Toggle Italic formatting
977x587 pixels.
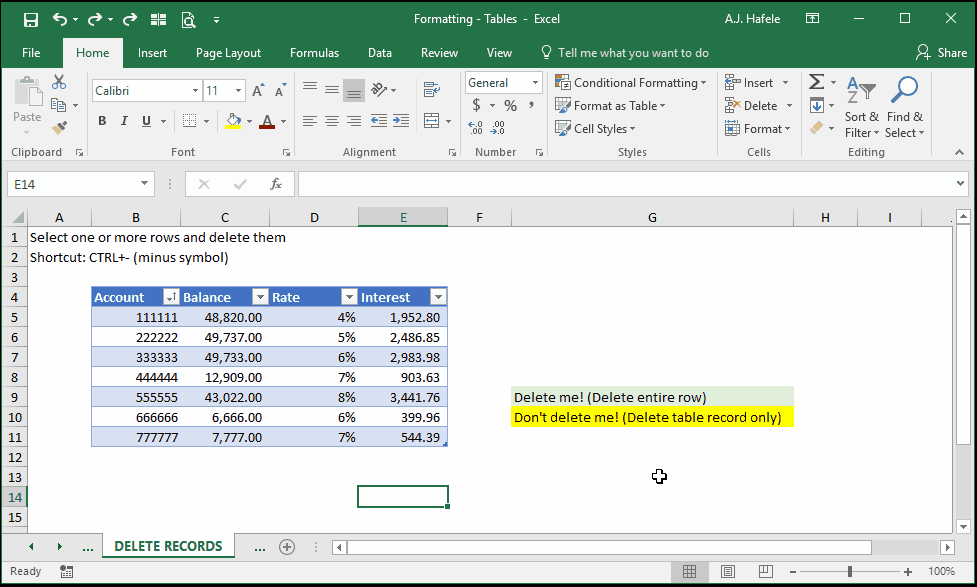[124, 121]
